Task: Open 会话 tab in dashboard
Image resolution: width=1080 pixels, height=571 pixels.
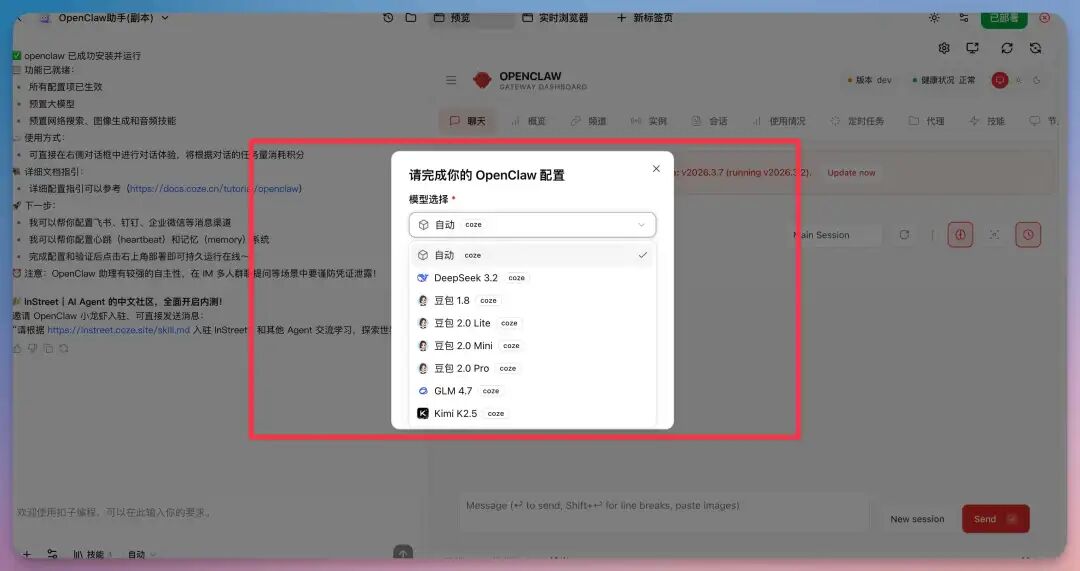Action: click(709, 121)
